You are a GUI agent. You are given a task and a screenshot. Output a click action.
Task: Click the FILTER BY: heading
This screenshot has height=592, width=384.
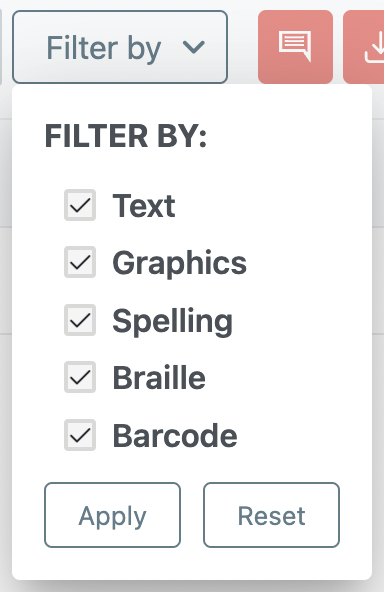click(126, 136)
